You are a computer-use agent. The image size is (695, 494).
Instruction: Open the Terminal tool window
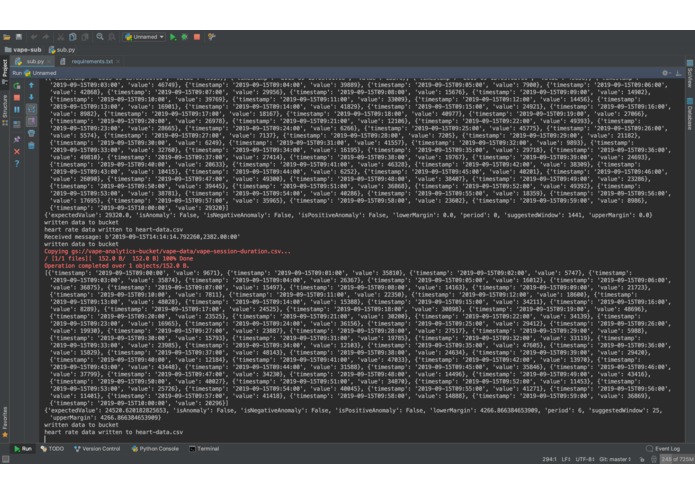coord(204,449)
